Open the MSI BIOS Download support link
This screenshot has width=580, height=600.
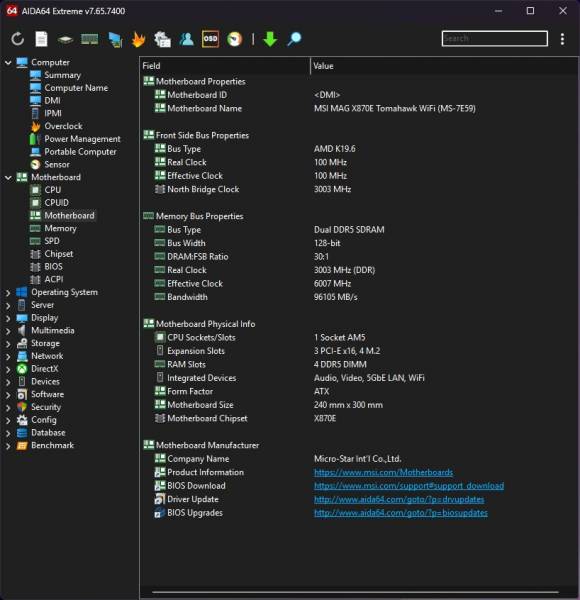coord(409,486)
